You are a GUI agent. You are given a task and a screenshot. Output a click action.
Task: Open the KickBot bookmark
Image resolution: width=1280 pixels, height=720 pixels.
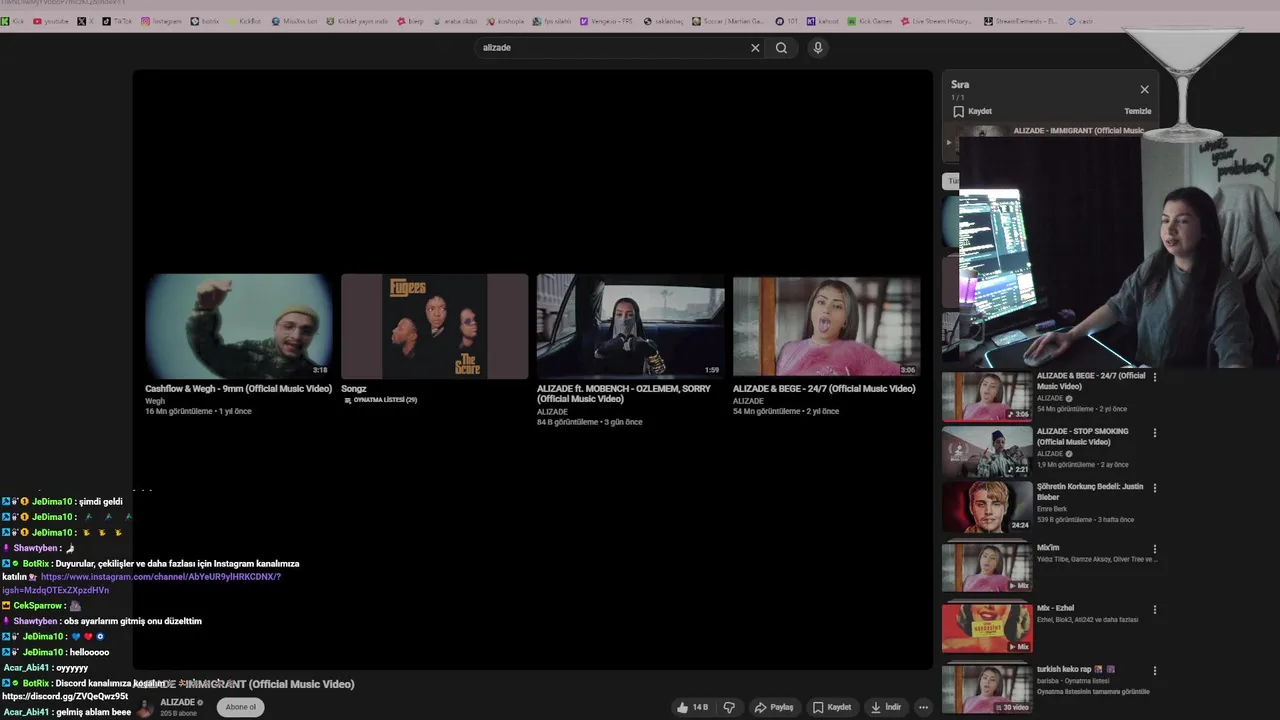click(x=245, y=21)
